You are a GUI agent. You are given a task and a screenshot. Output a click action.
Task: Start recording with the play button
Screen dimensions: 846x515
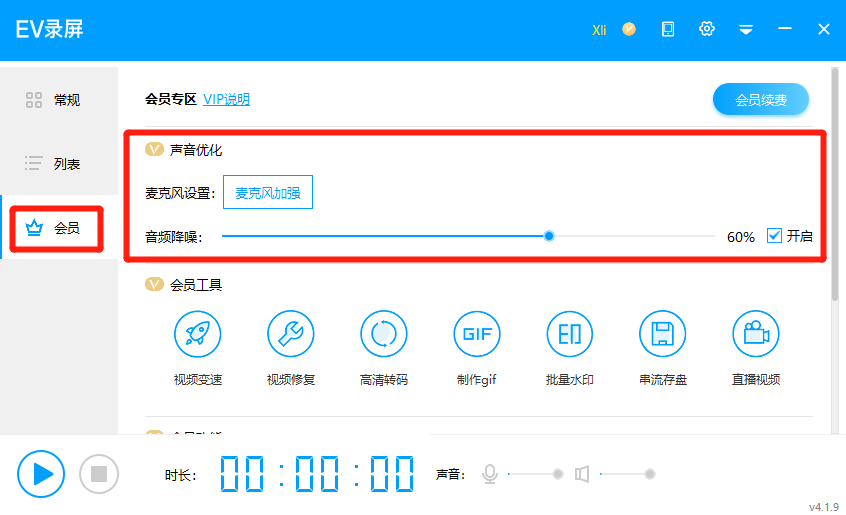point(41,474)
